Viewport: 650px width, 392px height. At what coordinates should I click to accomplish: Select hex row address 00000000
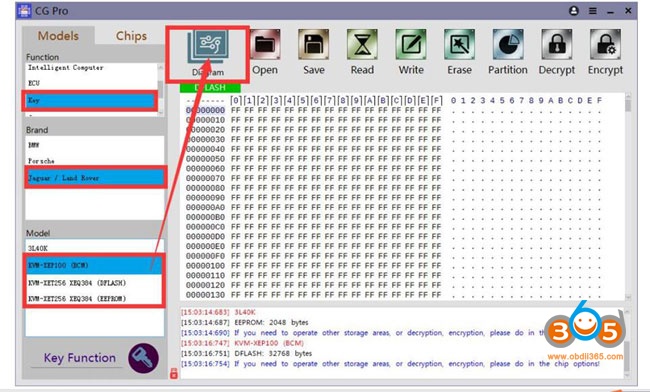point(205,110)
